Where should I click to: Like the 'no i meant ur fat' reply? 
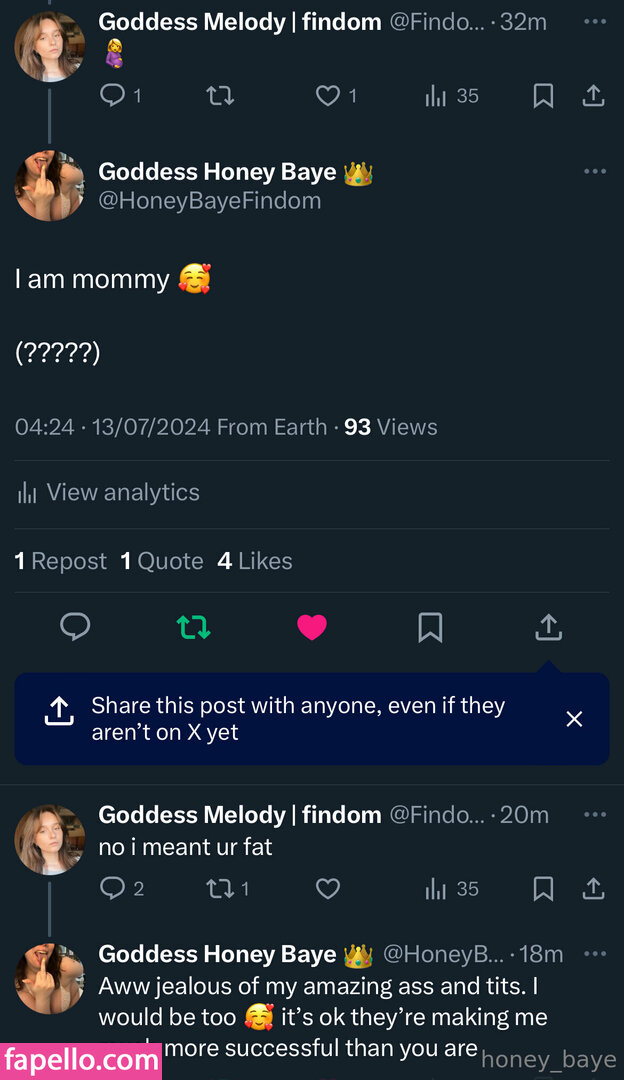coord(328,888)
